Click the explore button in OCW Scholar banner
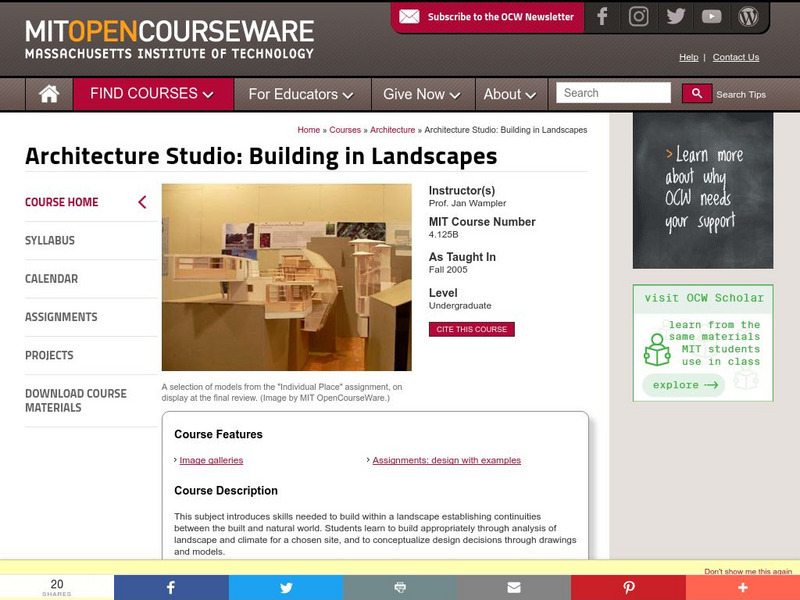 click(x=683, y=385)
